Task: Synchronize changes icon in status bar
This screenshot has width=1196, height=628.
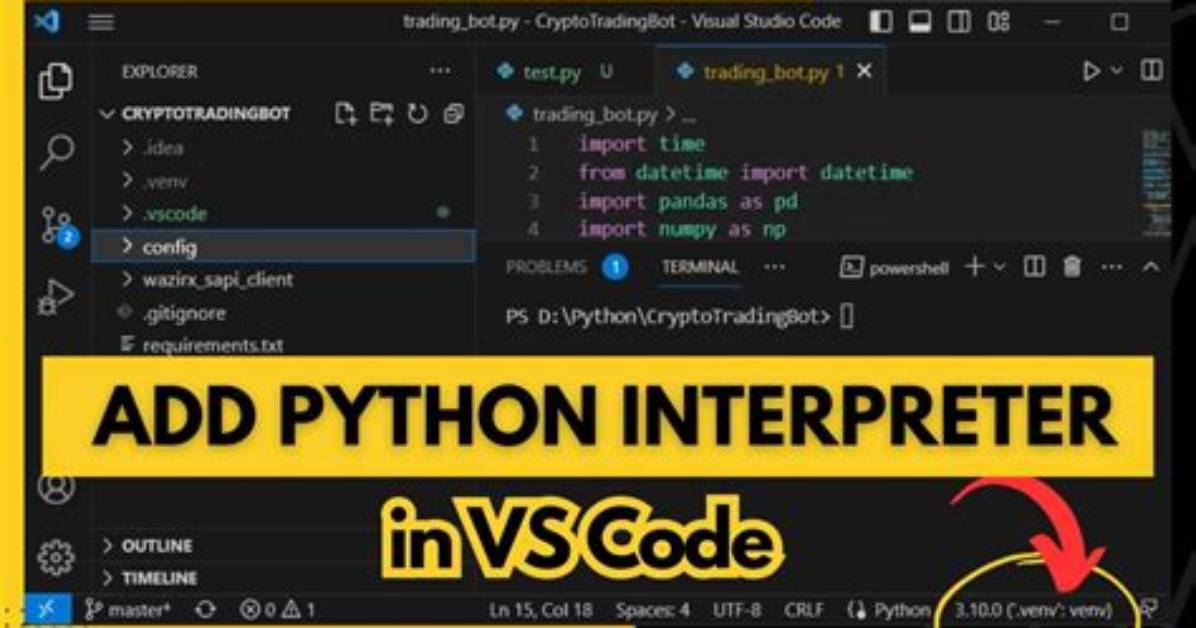Action: click(x=205, y=610)
